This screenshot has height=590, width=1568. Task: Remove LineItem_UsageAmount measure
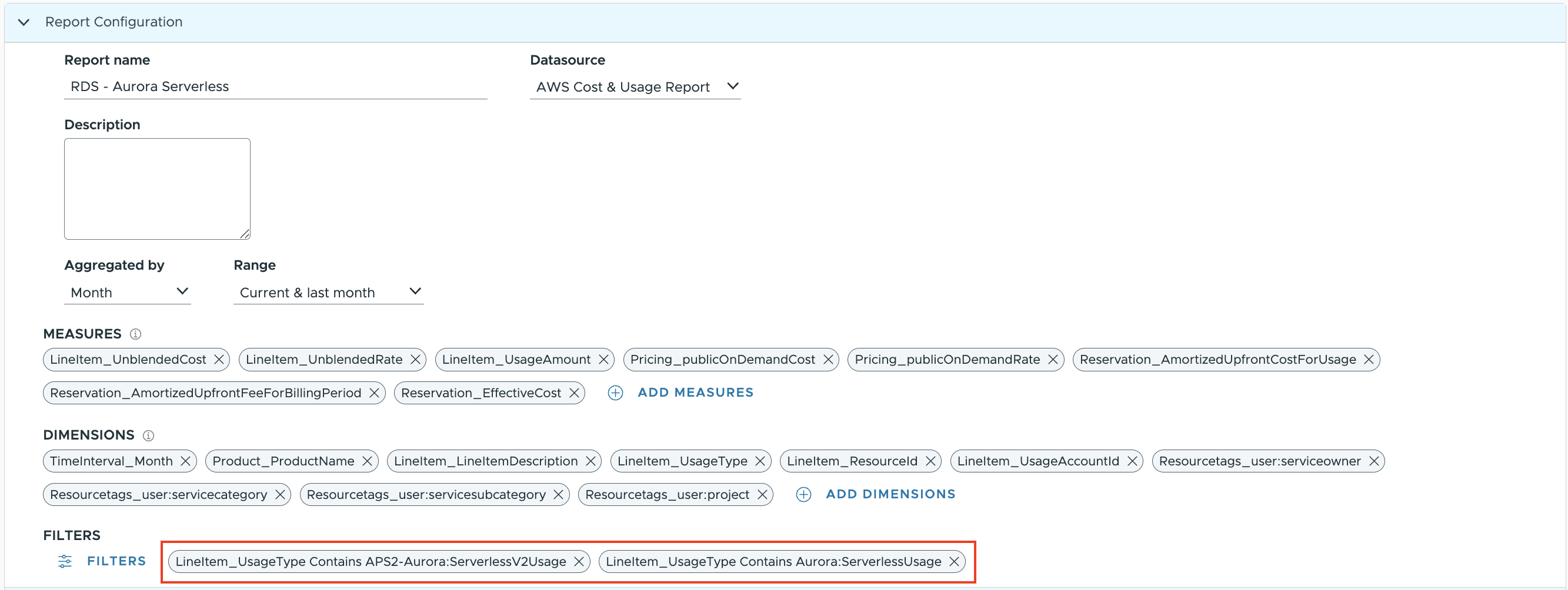click(x=604, y=360)
